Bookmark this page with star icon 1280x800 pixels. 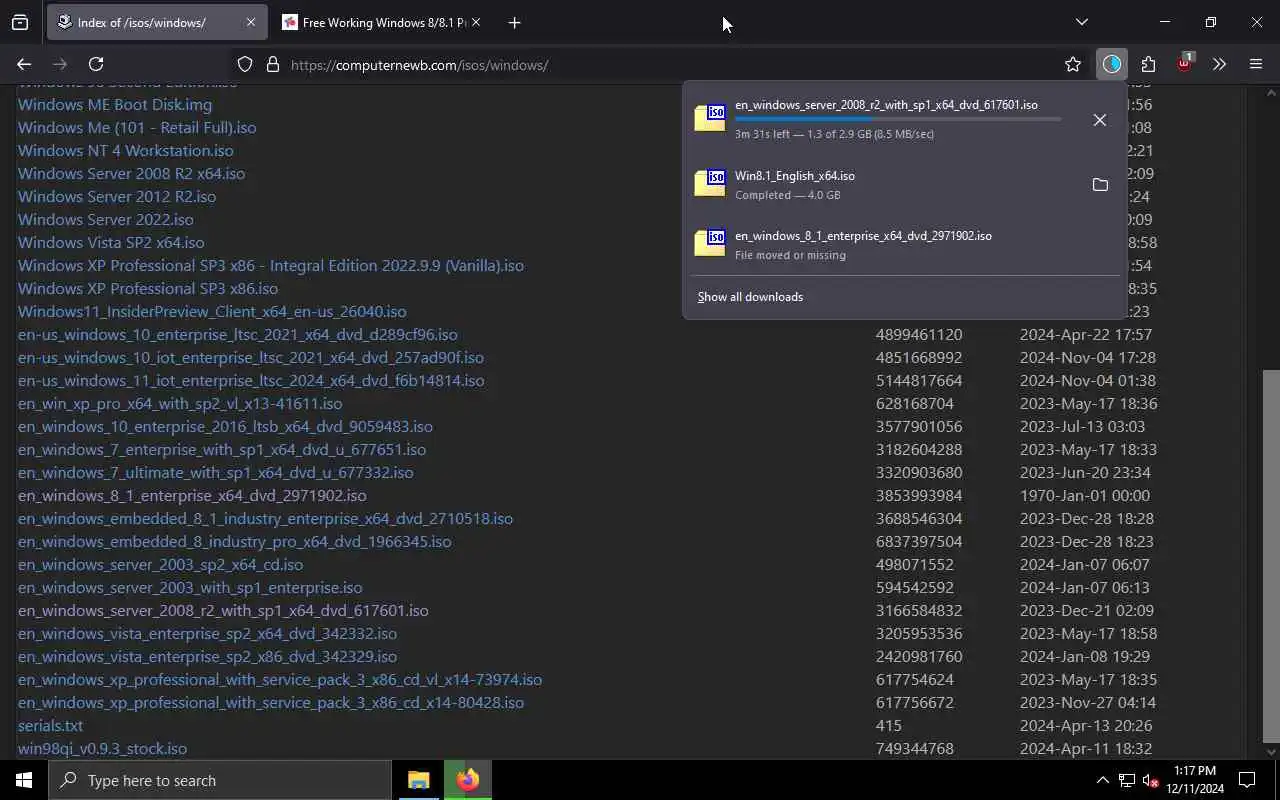pos(1073,64)
